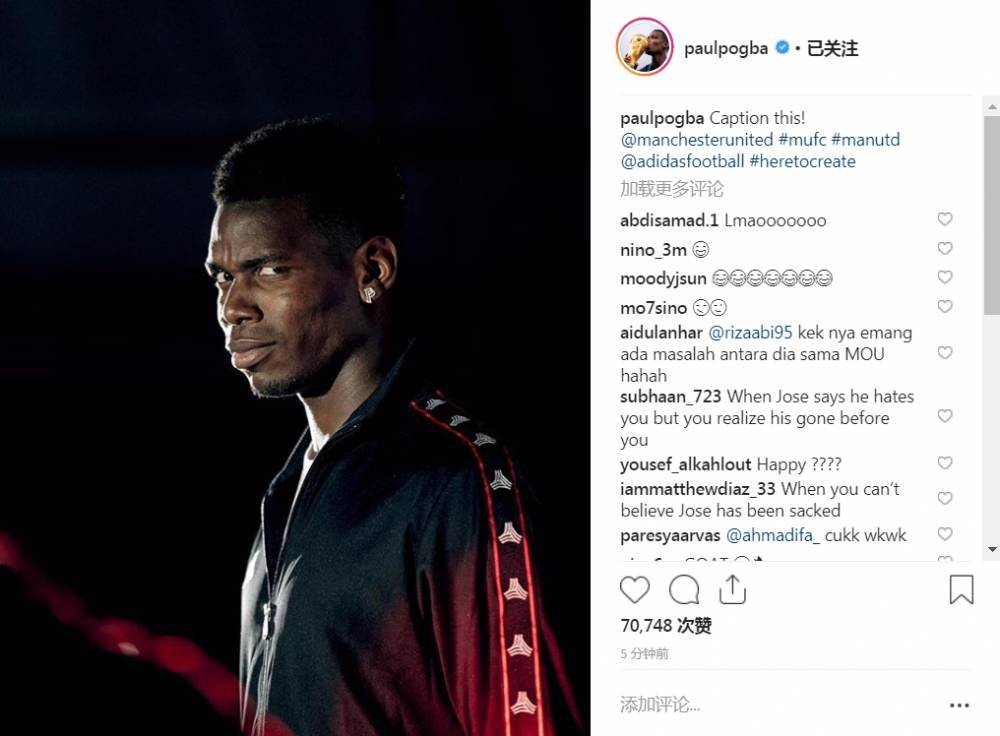Like abdisamad.1's comment
Viewport: 1000px width, 736px height.
point(945,219)
